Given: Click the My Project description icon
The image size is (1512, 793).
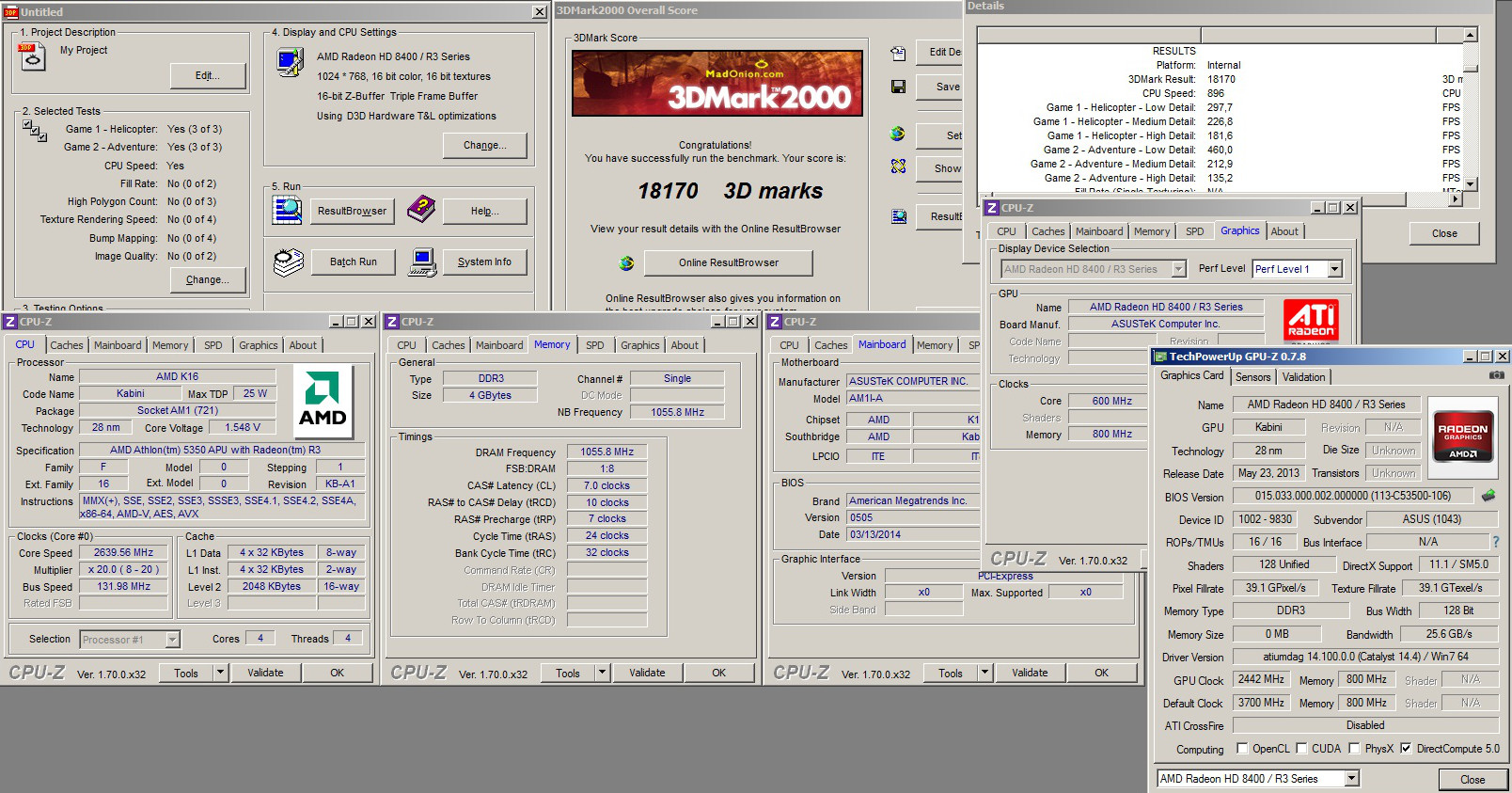Looking at the screenshot, I should (x=32, y=57).
